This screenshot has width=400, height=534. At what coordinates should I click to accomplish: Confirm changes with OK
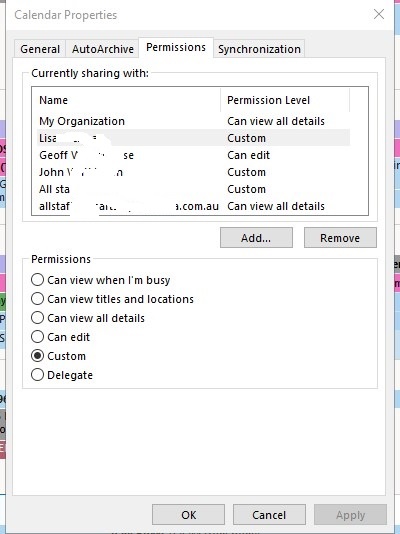click(x=188, y=515)
